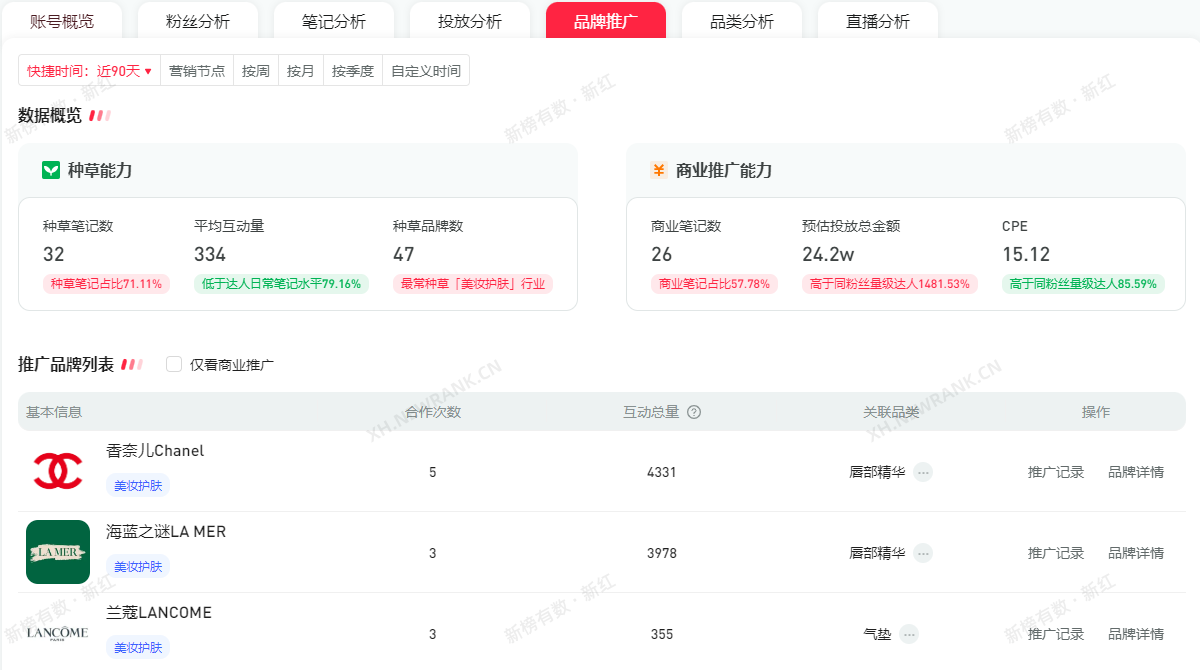This screenshot has height=670, width=1200.
Task: Open the 直播分析 tab
Action: [x=878, y=21]
